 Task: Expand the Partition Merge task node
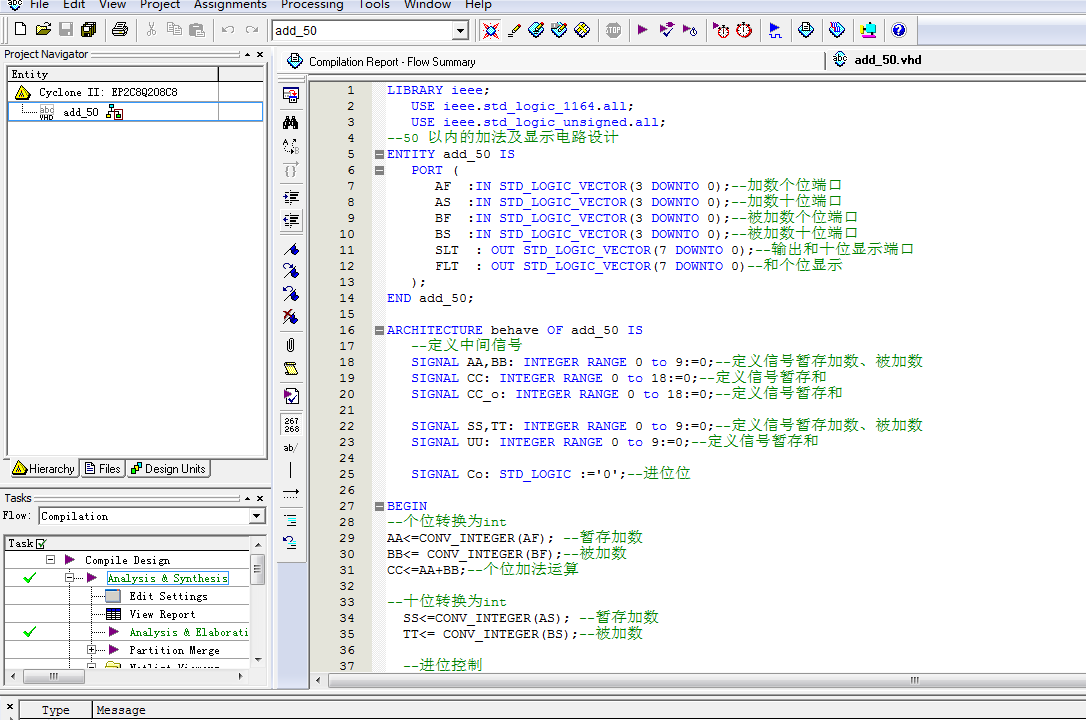pos(92,650)
